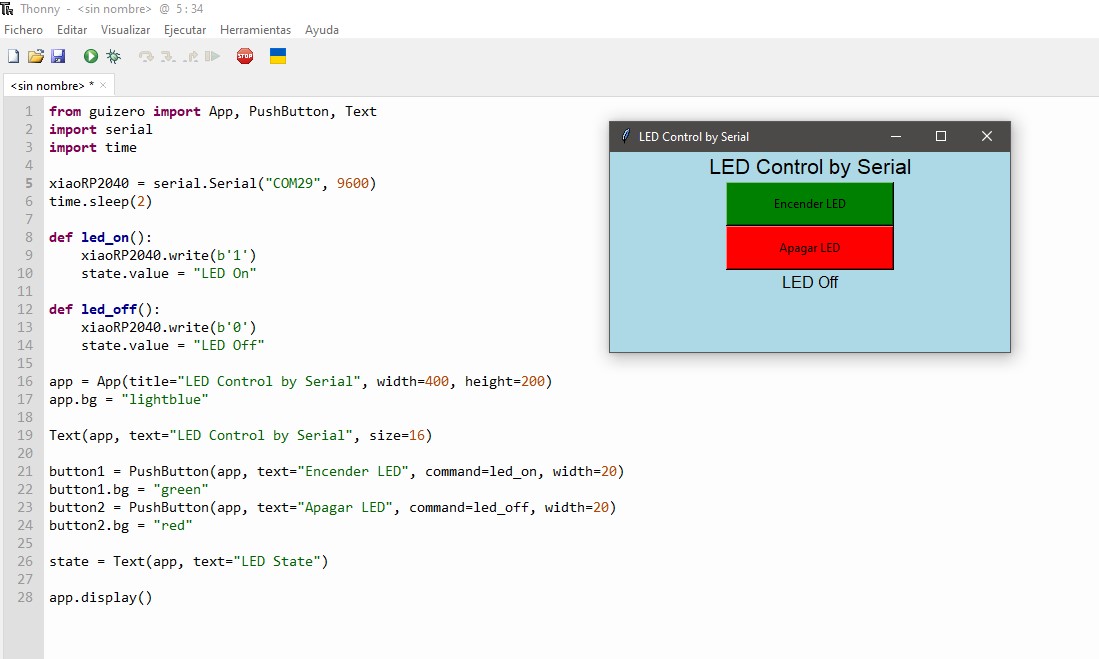Click the New file icon in toolbar
This screenshot has width=1099, height=659.
tap(13, 56)
